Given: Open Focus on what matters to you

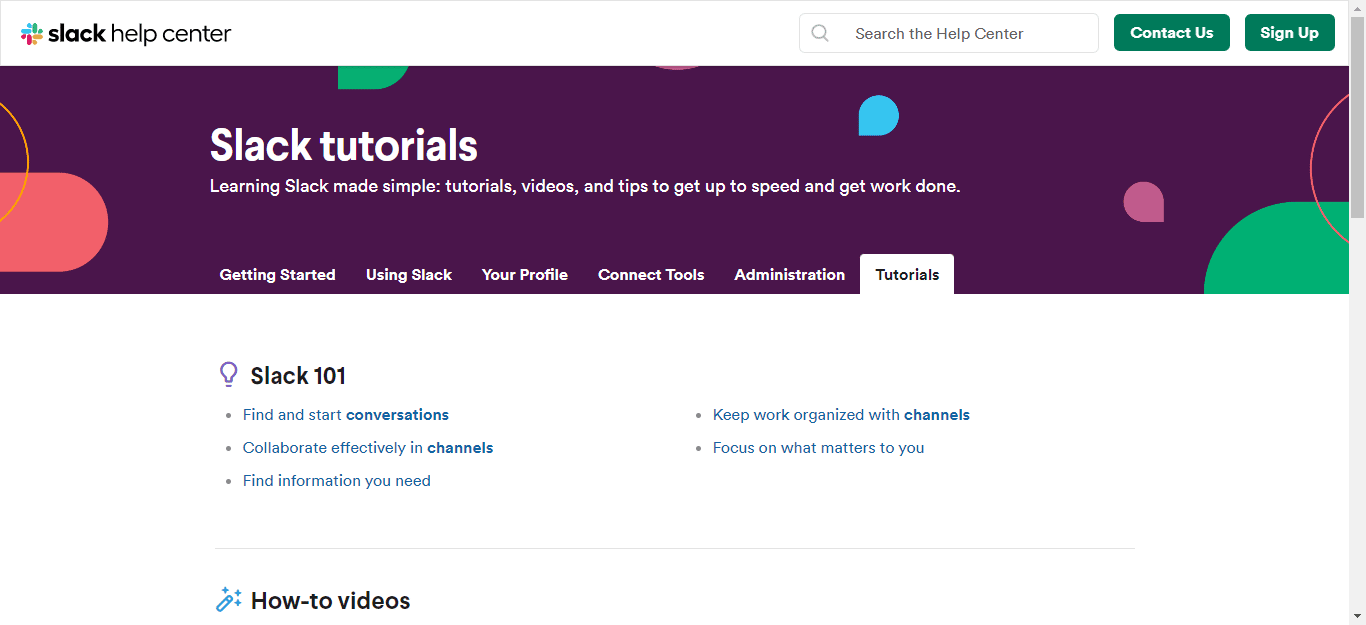Looking at the screenshot, I should point(818,447).
